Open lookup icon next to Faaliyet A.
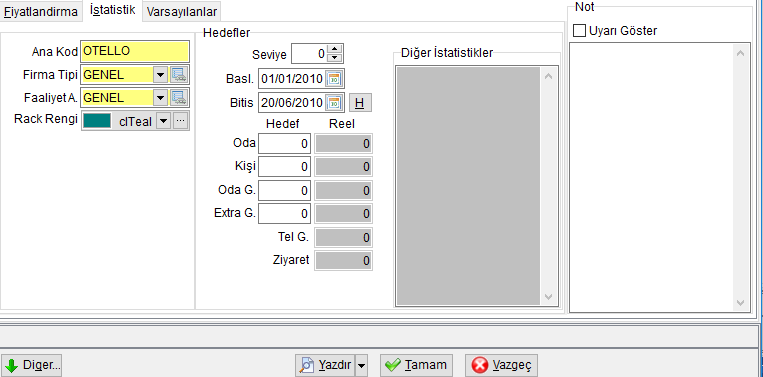763x377 pixels. (x=179, y=98)
